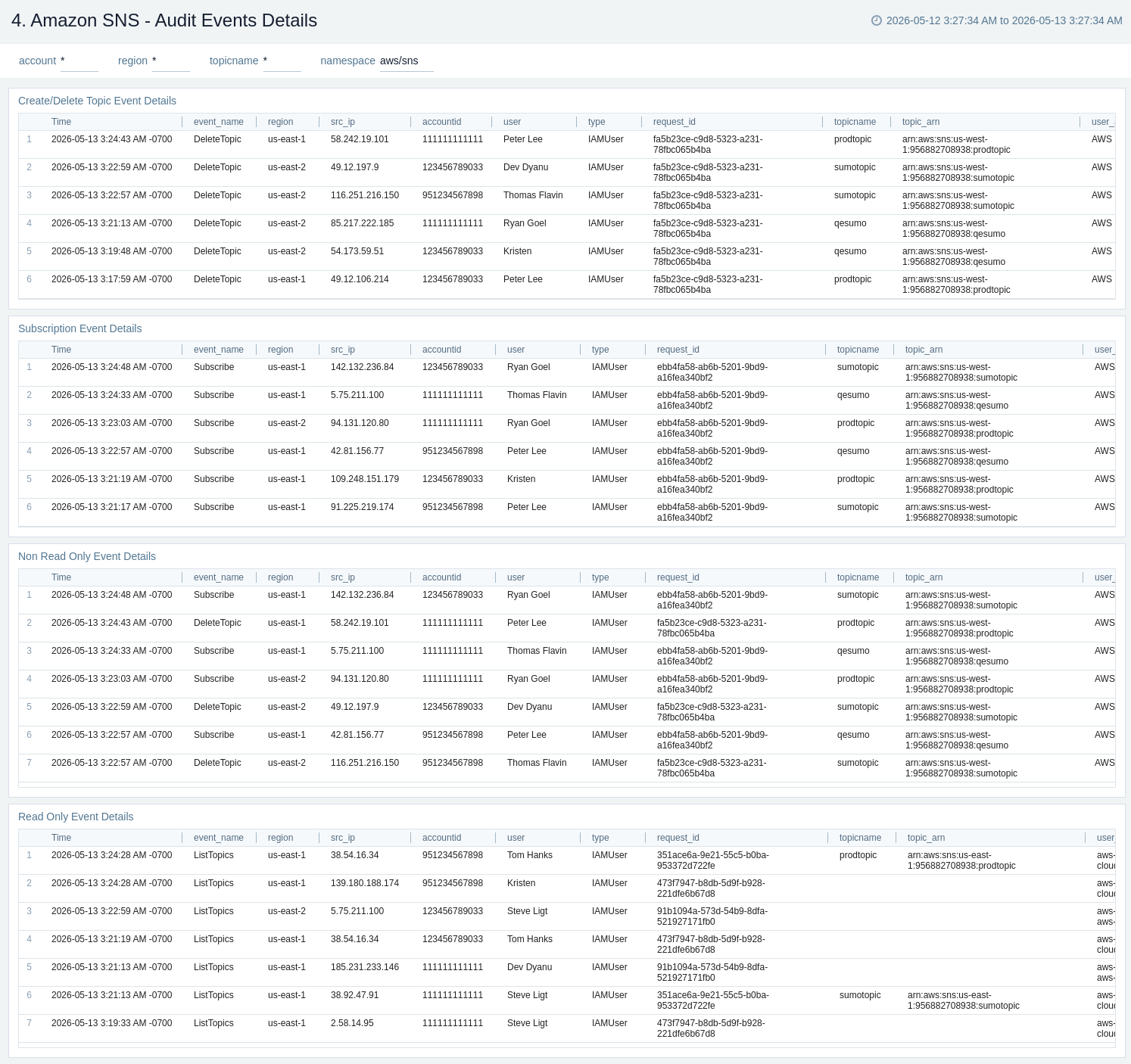This screenshot has width=1131, height=1064.
Task: Select user Dev Dyanu in Create/Delete Topic table
Action: (526, 167)
